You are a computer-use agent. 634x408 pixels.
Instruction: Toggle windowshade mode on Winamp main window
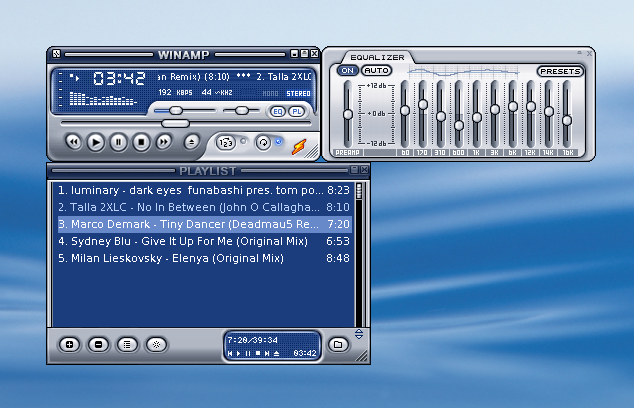(x=304, y=53)
